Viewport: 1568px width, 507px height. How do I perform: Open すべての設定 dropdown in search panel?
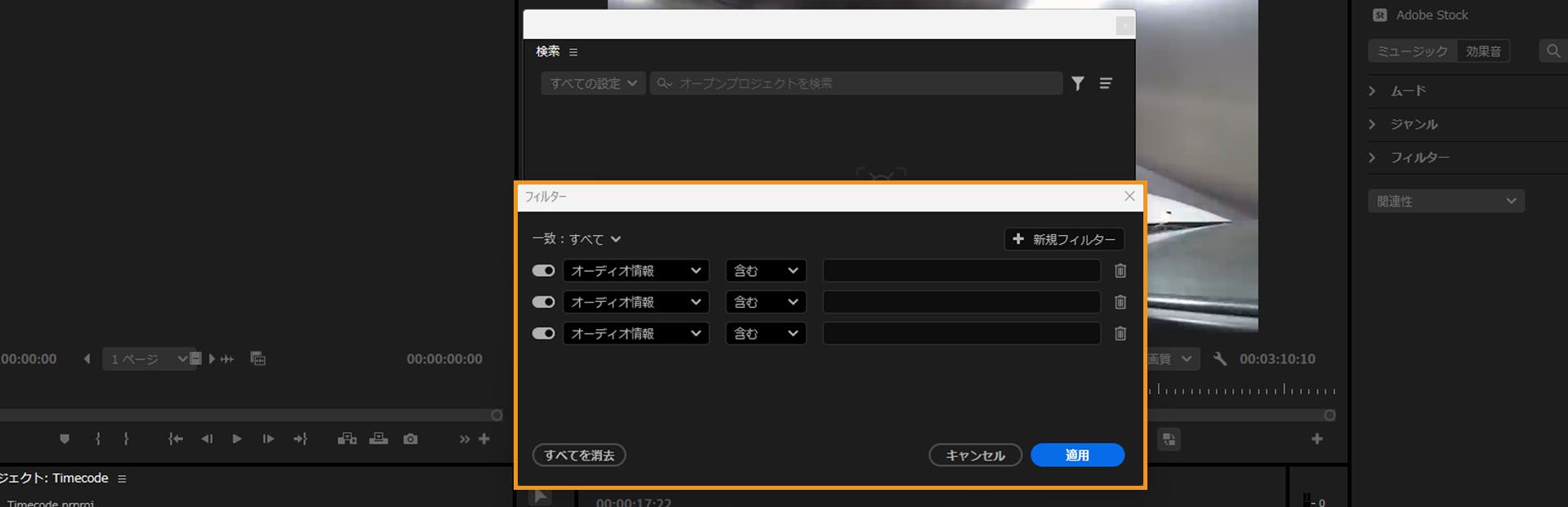593,83
